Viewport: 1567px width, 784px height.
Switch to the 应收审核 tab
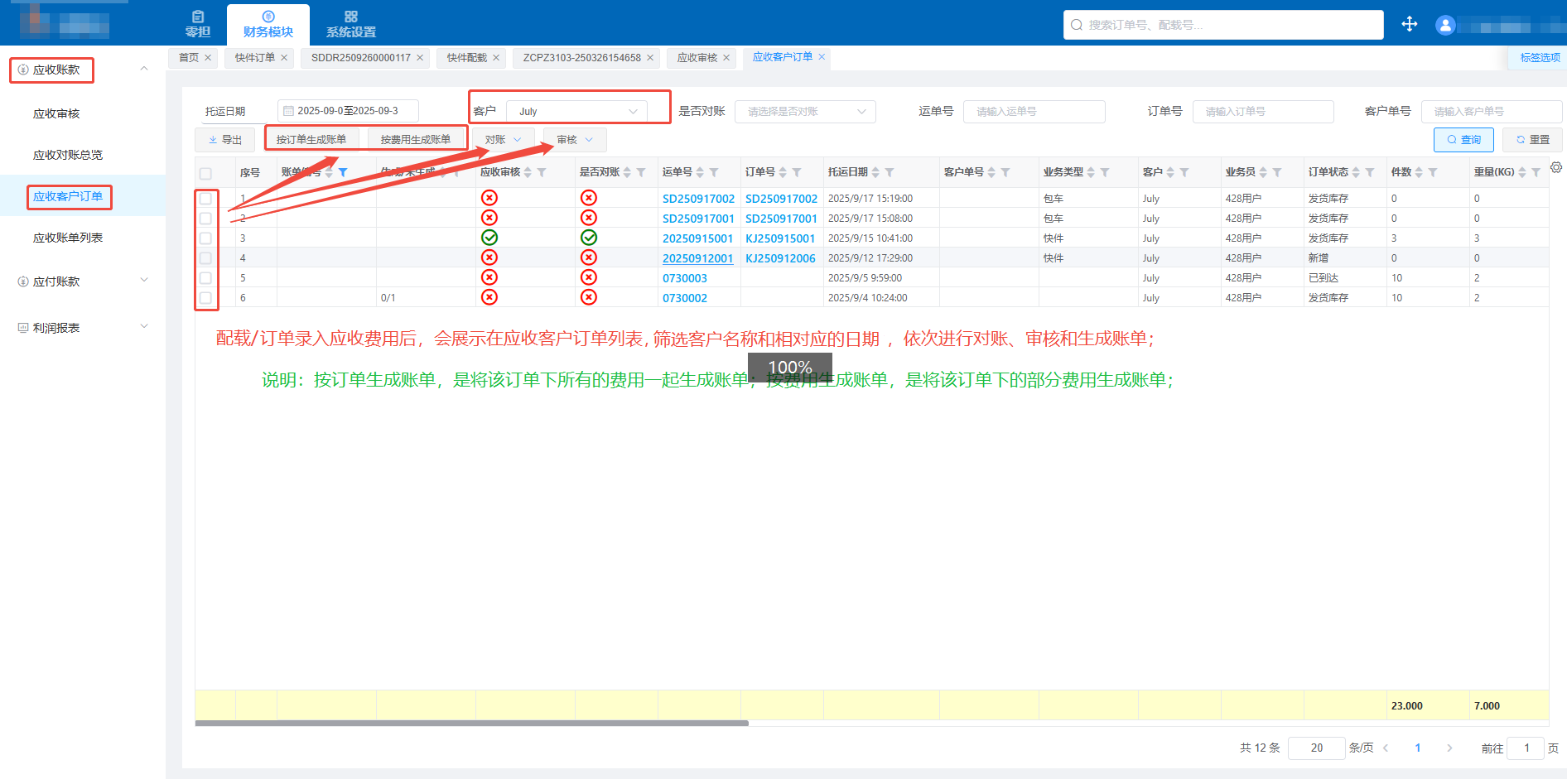click(x=697, y=58)
